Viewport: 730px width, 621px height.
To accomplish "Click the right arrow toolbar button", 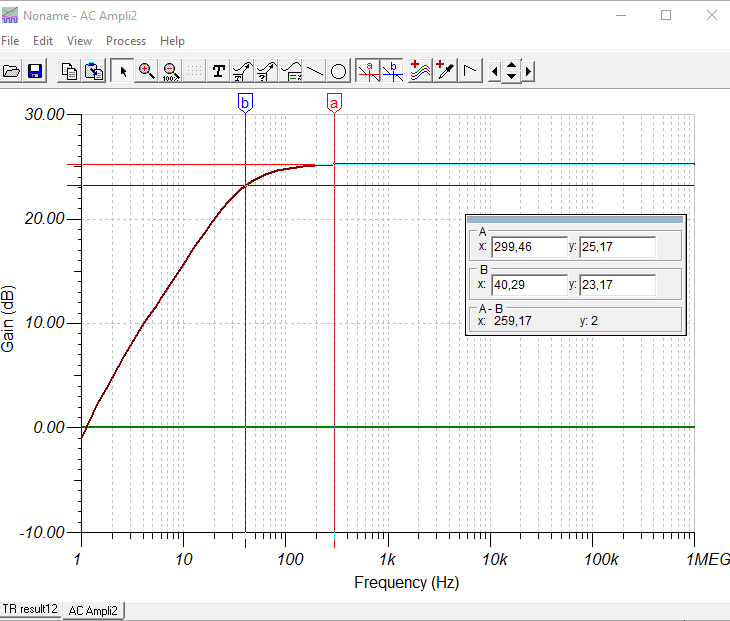I will 528,71.
